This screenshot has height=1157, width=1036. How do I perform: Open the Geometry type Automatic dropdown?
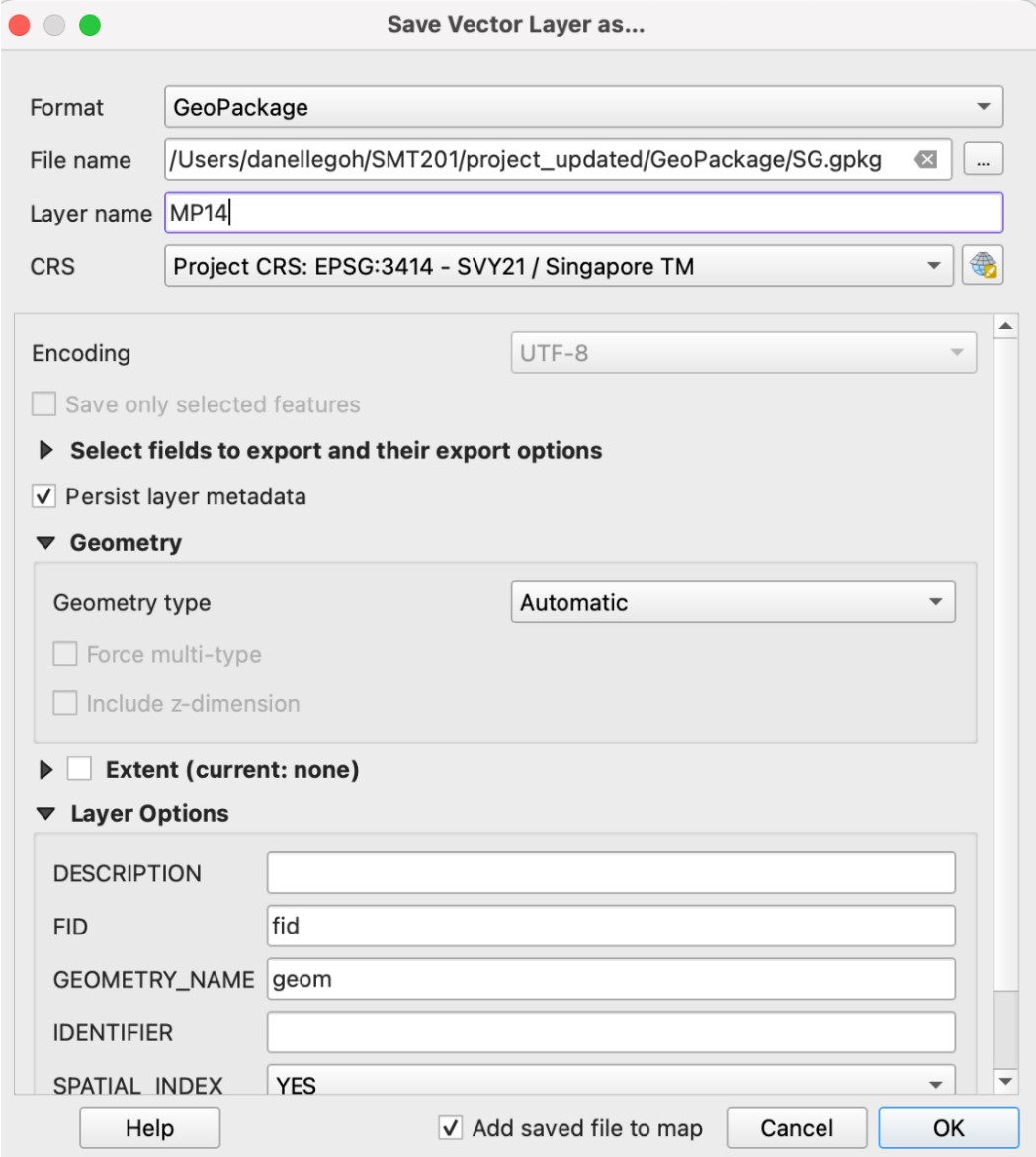click(x=733, y=602)
